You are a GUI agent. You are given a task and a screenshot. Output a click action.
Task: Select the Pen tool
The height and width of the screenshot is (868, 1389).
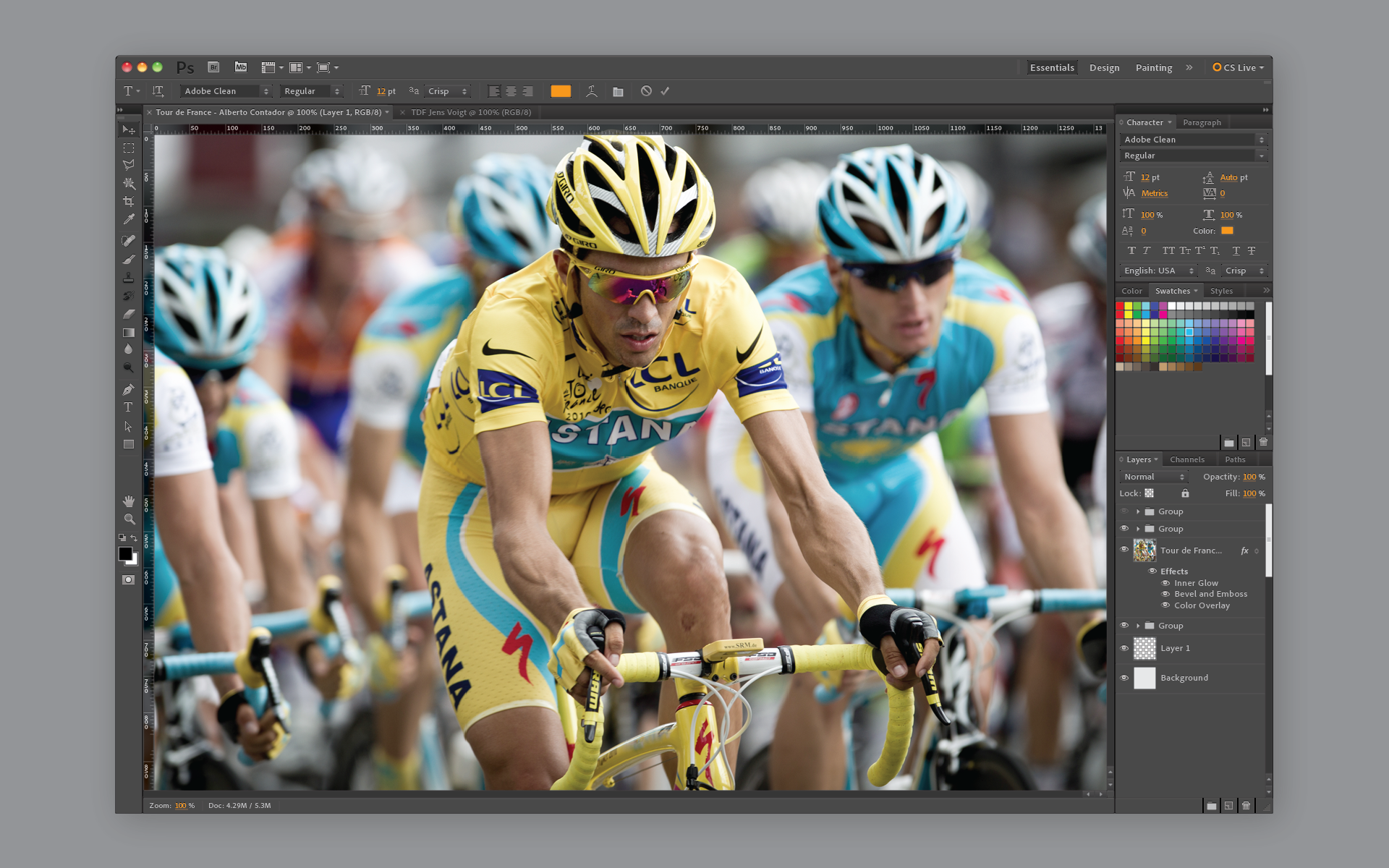coord(129,389)
